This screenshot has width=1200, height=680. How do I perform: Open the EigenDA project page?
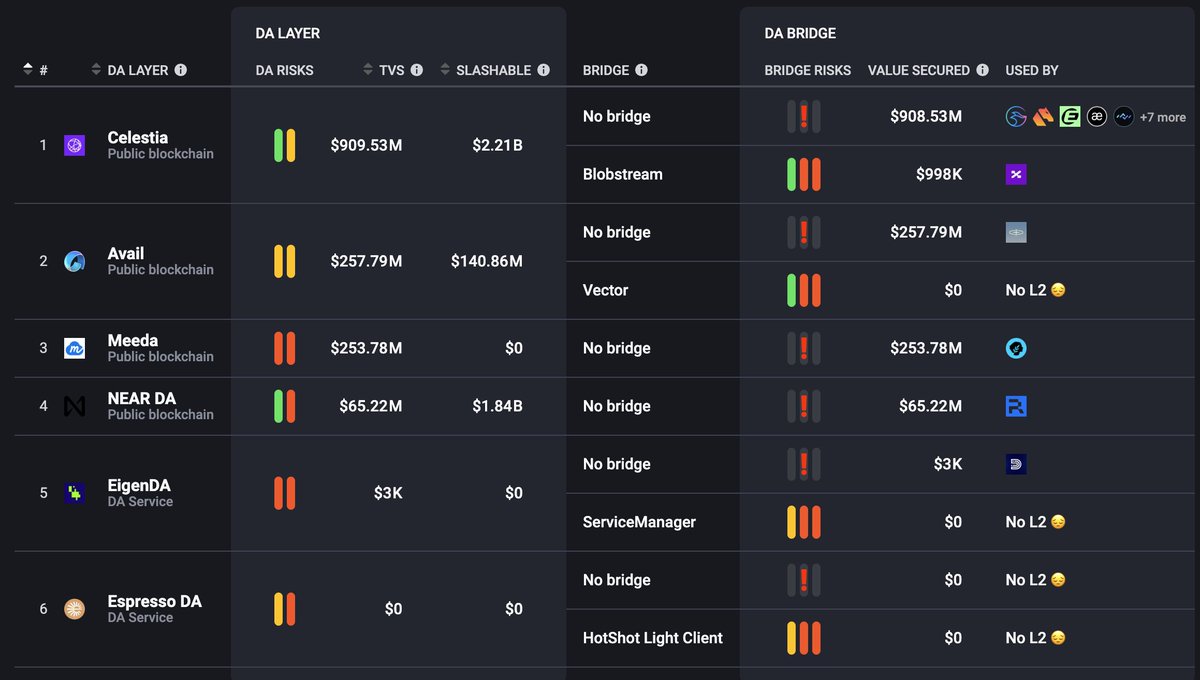[139, 485]
